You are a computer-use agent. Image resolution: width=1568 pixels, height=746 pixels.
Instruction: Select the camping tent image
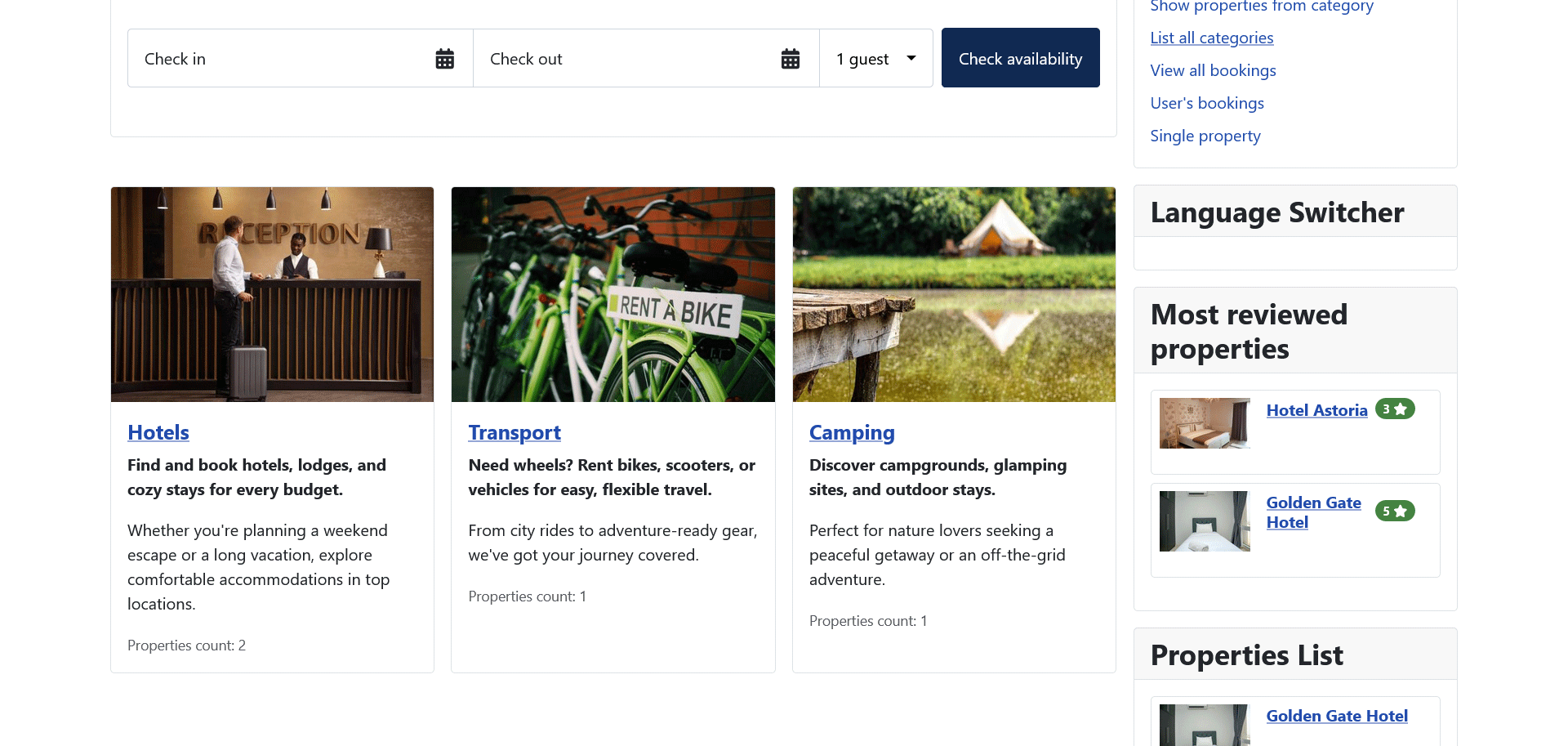954,294
